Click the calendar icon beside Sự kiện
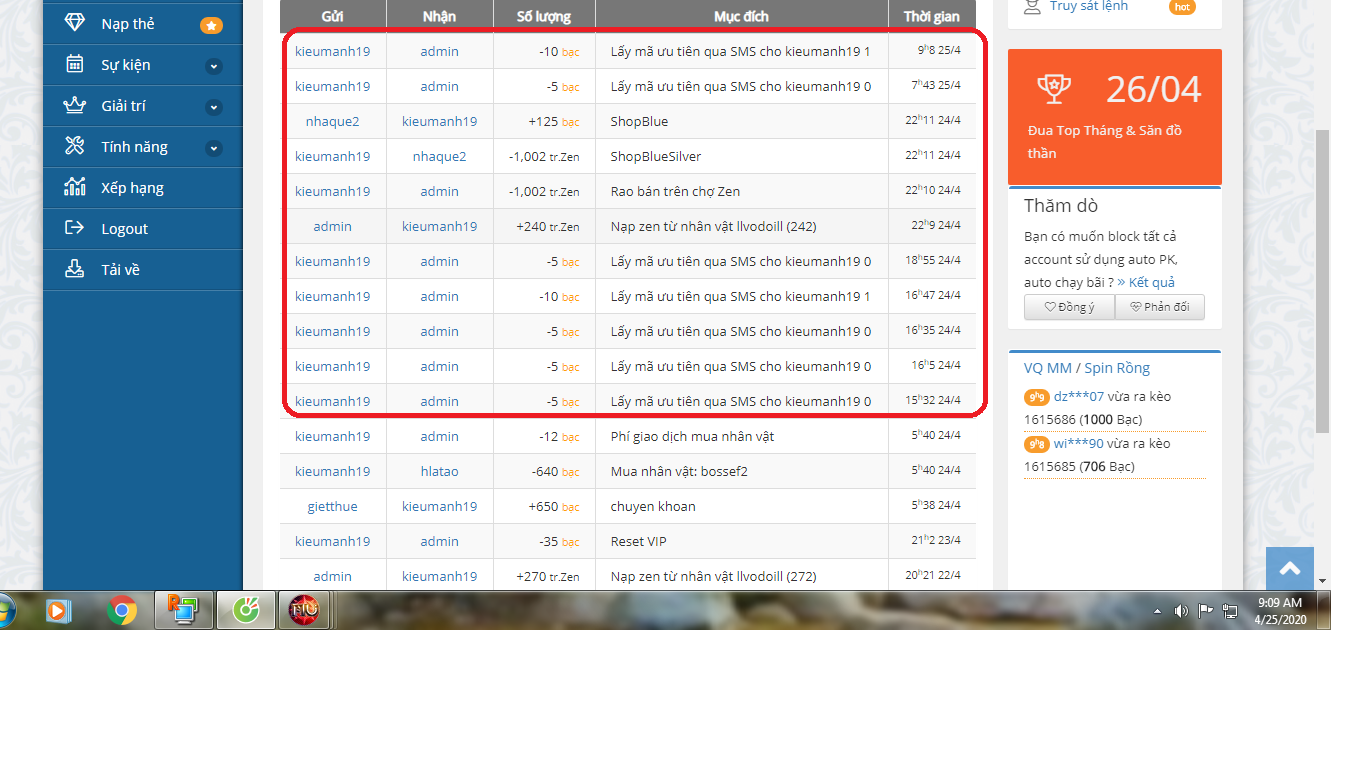The image size is (1360, 768). pyautogui.click(x=75, y=64)
